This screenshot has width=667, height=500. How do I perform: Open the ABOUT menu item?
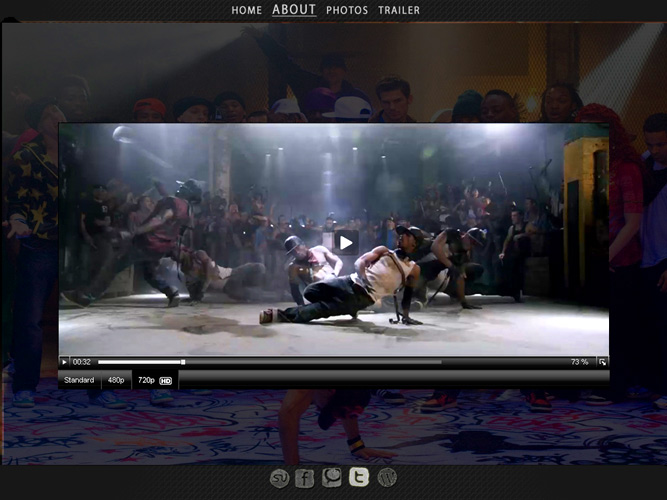click(x=294, y=10)
